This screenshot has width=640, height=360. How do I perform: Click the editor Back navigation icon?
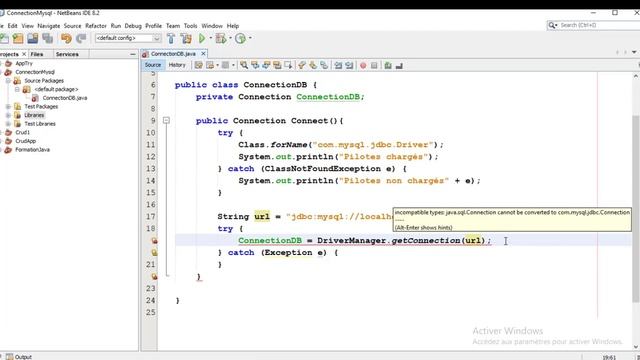pyautogui.click(x=210, y=65)
